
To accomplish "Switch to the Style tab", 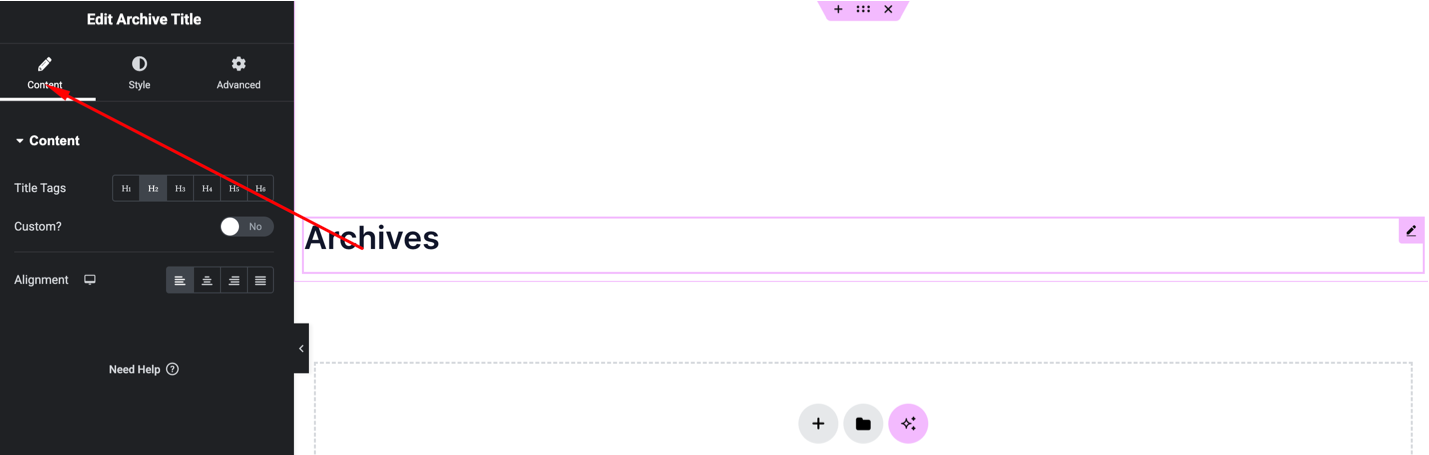I will click(139, 73).
